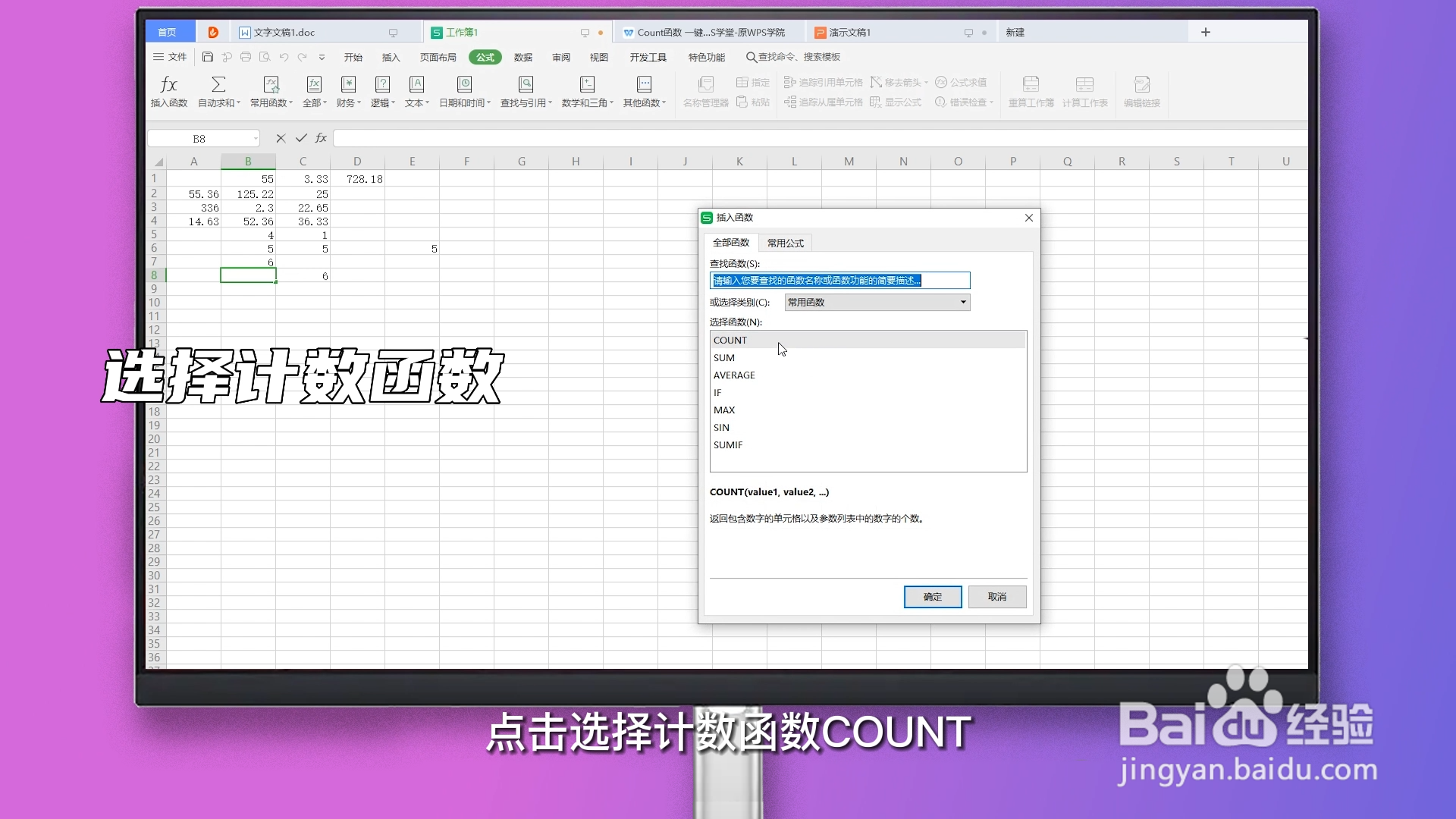
Task: Open the Text functions icon
Action: click(416, 84)
